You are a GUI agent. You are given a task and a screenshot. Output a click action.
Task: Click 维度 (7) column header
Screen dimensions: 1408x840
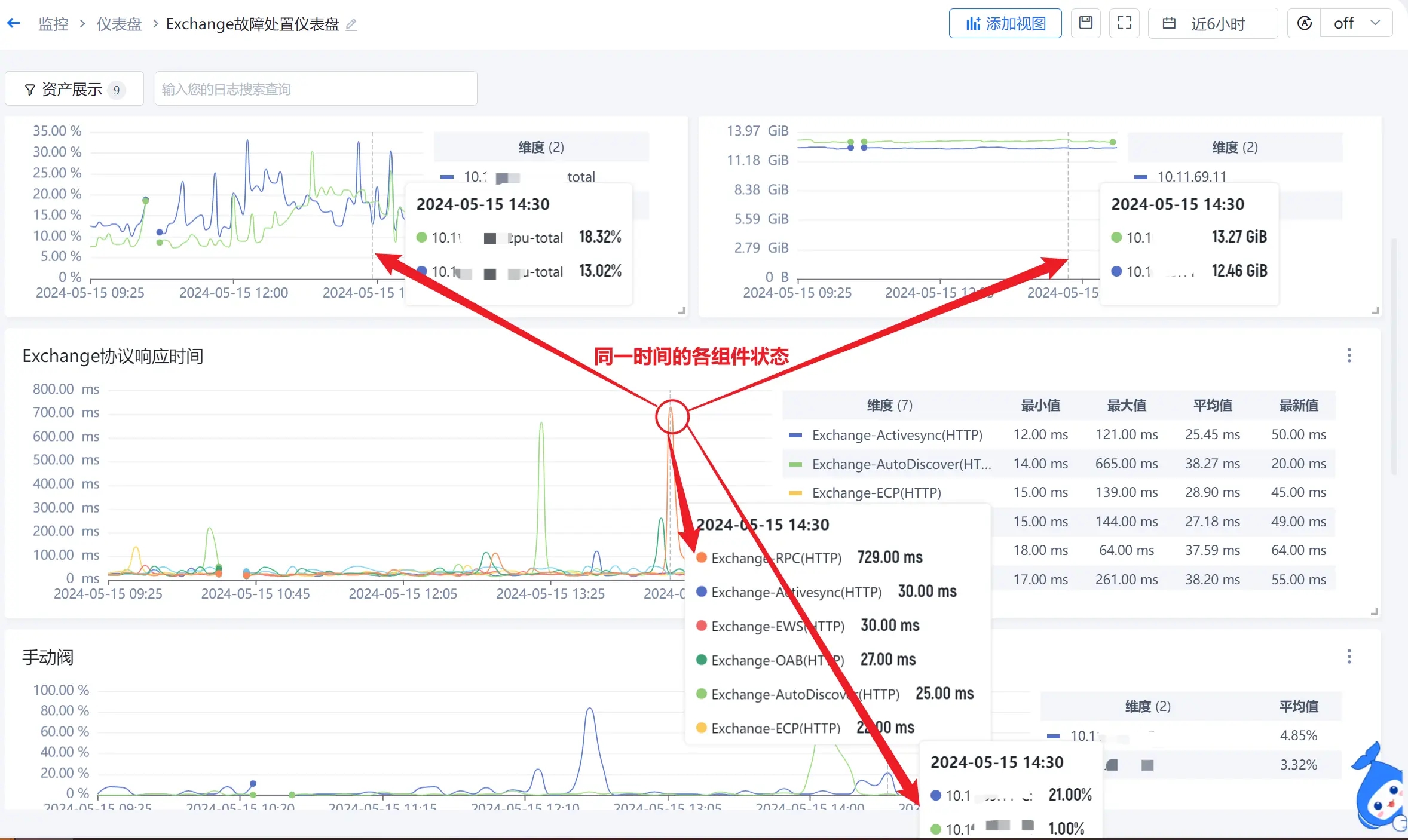pyautogui.click(x=889, y=406)
